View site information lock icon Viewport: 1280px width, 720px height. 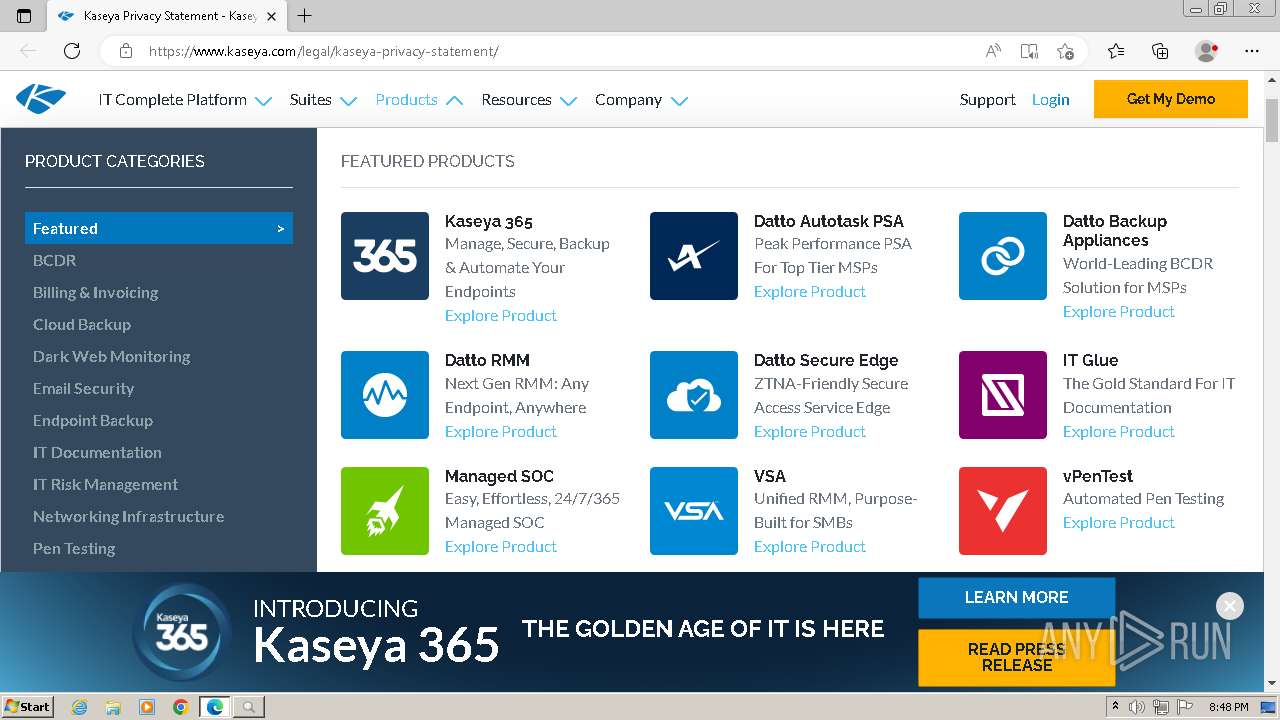126,51
